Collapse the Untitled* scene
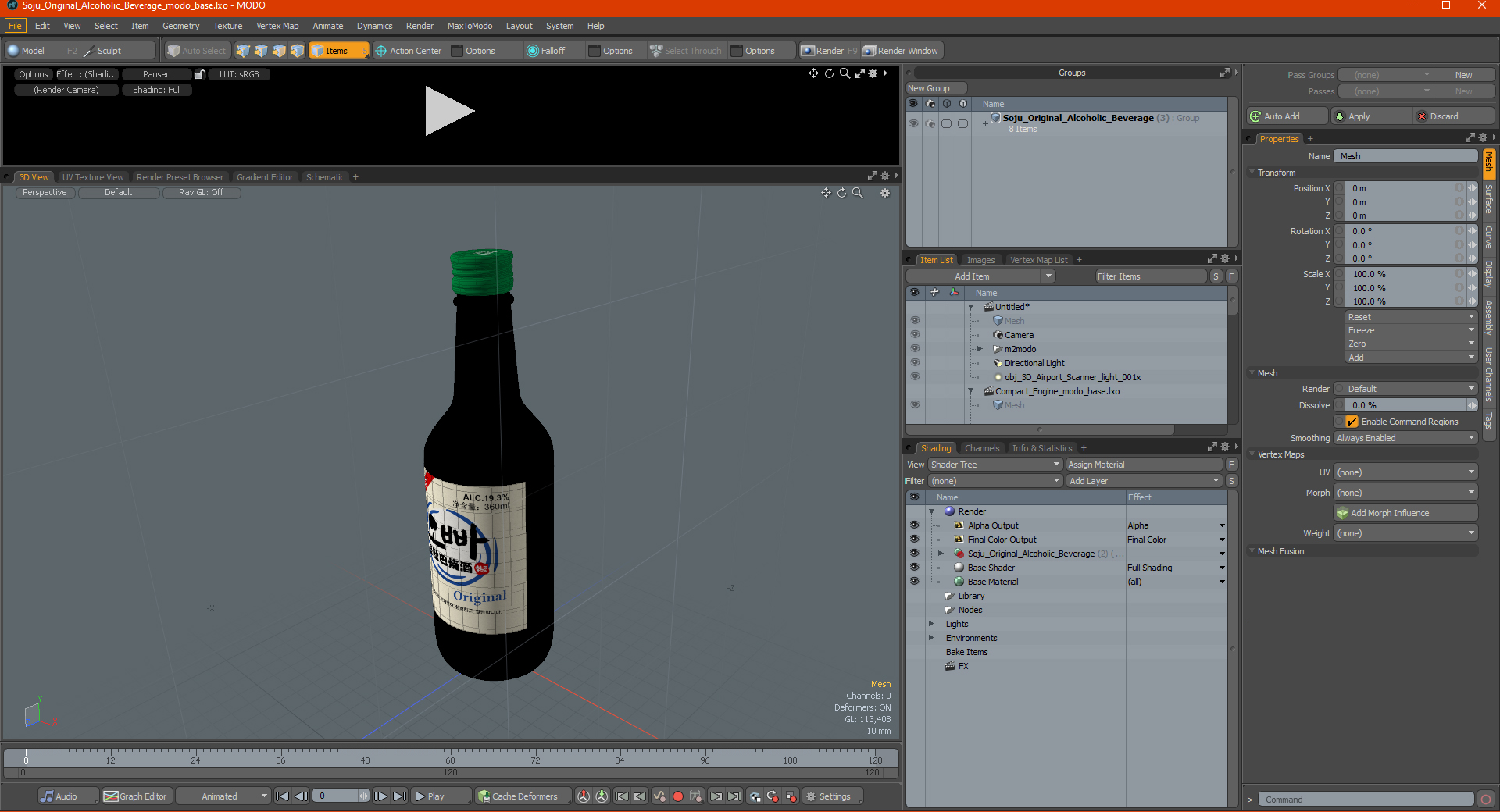1500x812 pixels. coord(971,307)
